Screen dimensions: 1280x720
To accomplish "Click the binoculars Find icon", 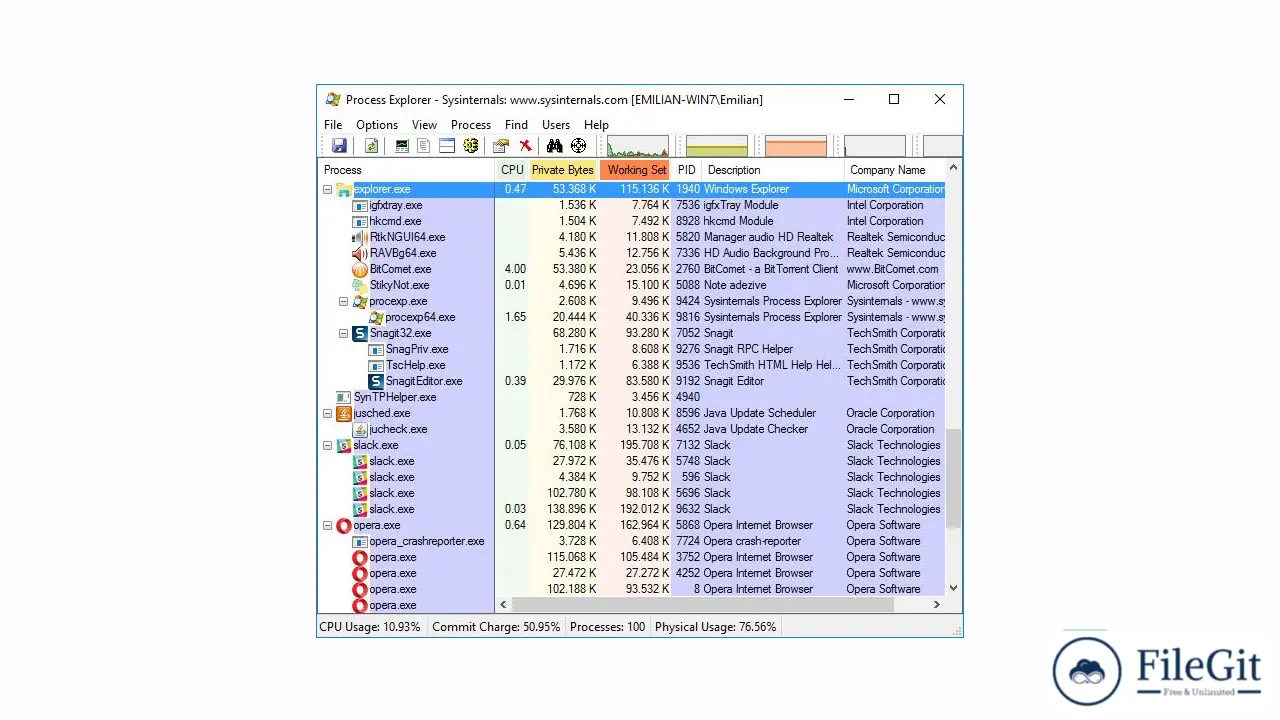I will coord(554,146).
